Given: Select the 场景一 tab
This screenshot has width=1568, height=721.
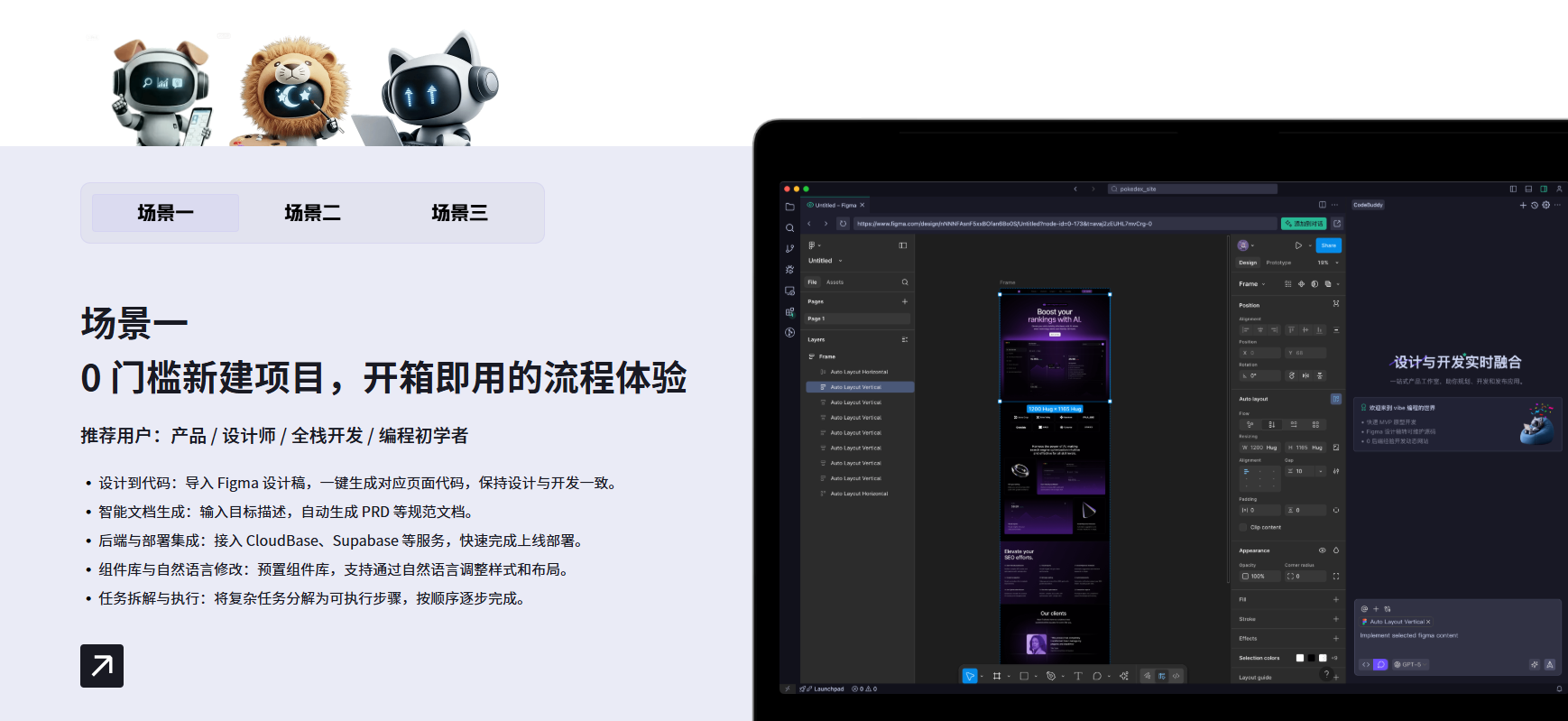Looking at the screenshot, I should tap(166, 213).
